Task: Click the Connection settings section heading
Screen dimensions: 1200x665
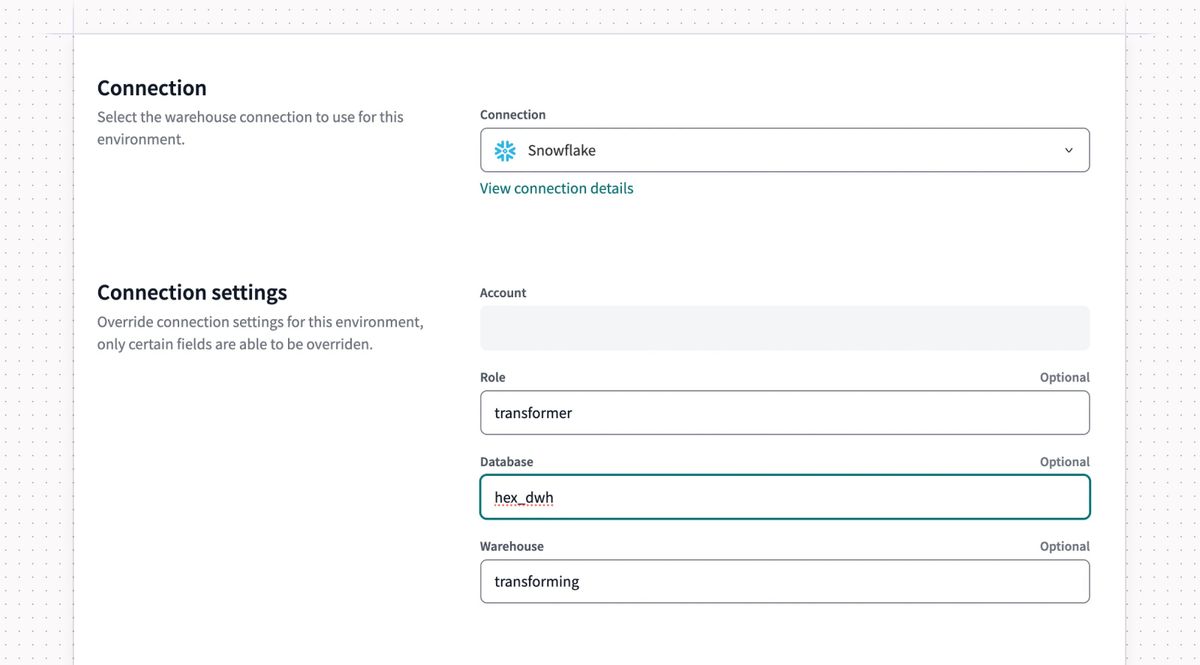Action: [192, 292]
